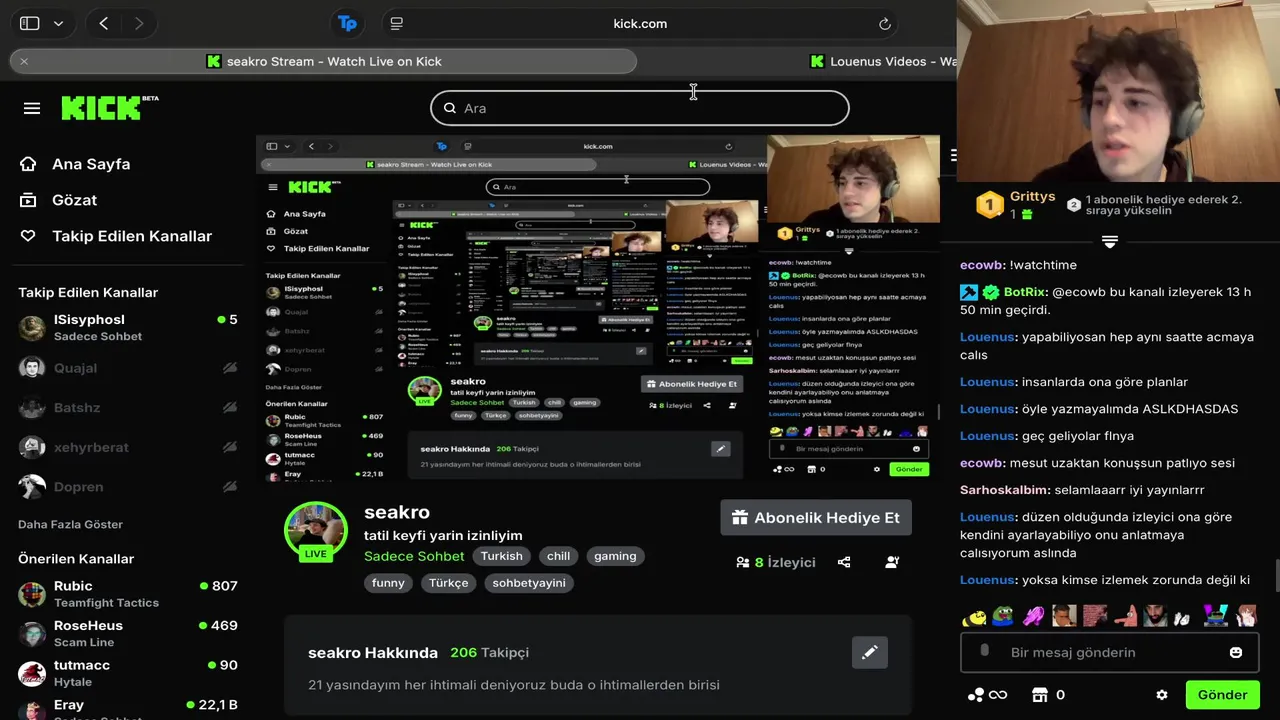
Task: Select the chill tag
Action: coord(558,556)
